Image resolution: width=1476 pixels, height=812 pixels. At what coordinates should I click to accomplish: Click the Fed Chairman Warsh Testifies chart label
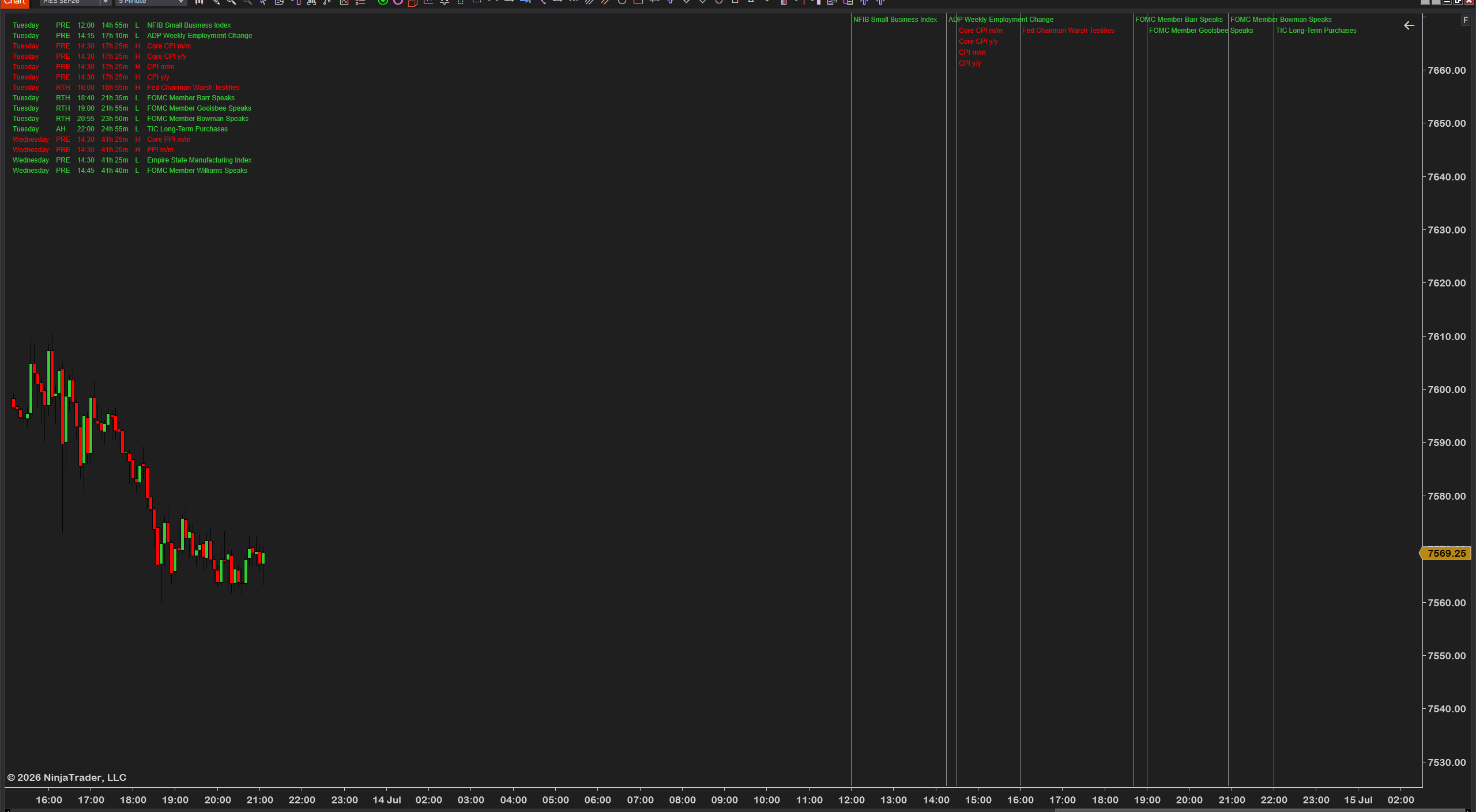(x=1068, y=31)
